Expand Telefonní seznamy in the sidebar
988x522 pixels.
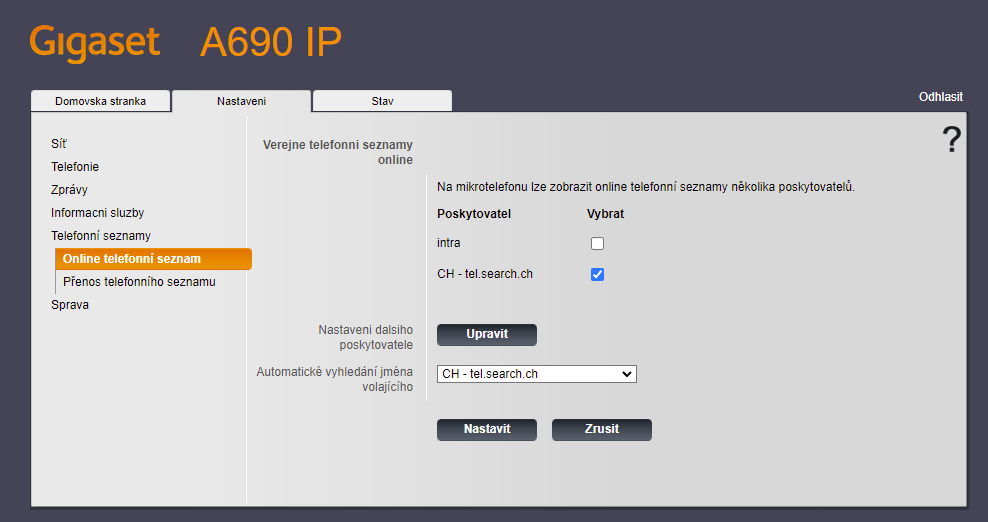(x=101, y=236)
